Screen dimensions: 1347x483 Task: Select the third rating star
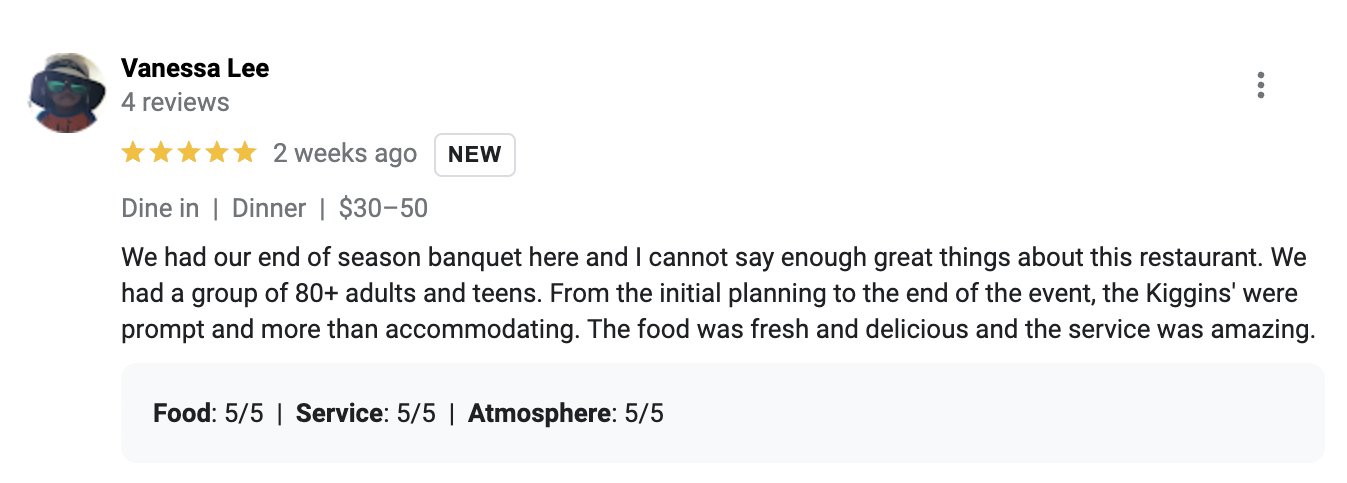pos(189,153)
